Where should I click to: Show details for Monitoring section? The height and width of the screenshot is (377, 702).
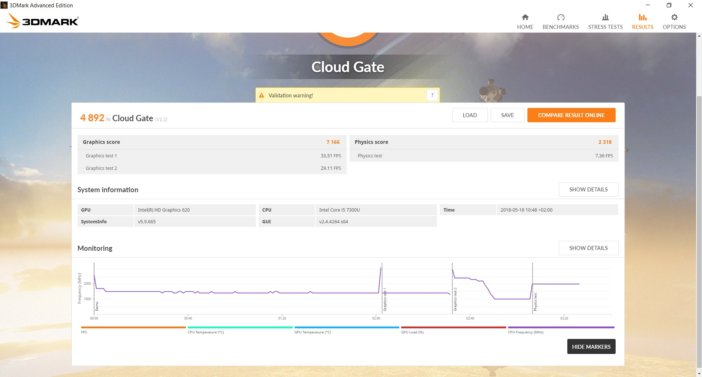point(588,248)
